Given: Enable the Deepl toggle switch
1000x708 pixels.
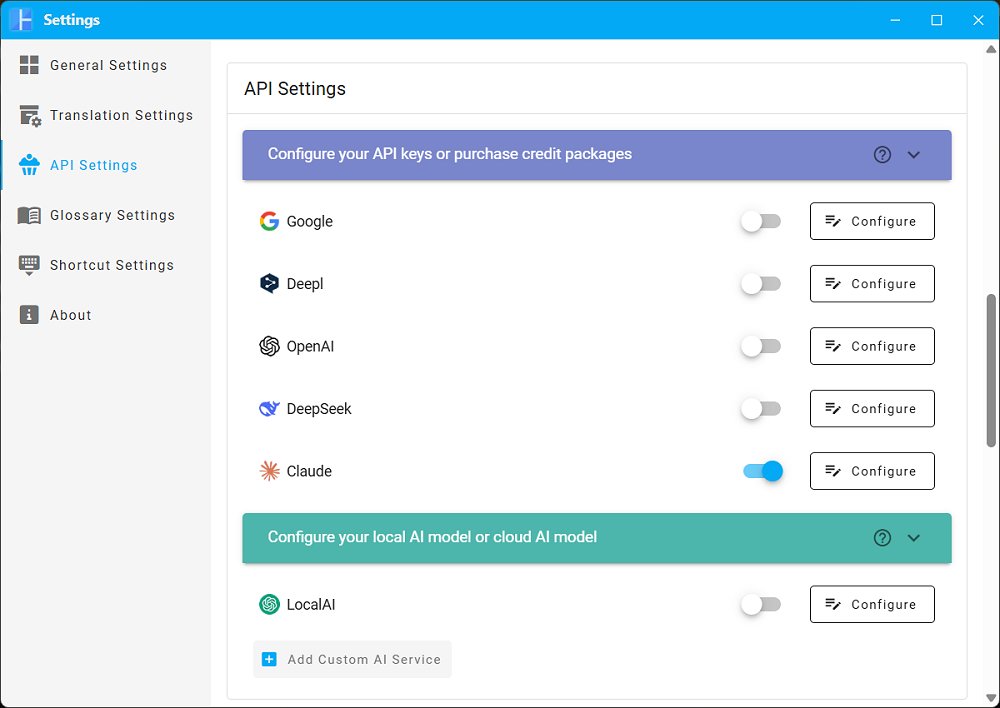Looking at the screenshot, I should pos(761,284).
